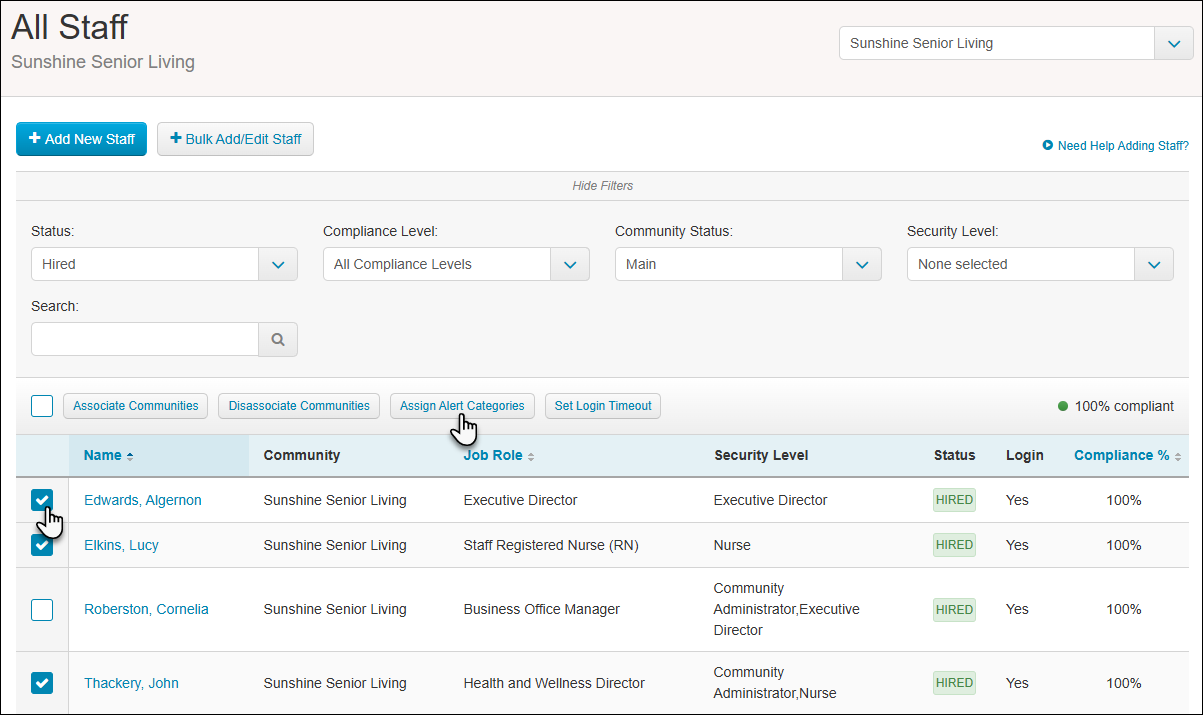Click the Community column header

click(x=302, y=455)
